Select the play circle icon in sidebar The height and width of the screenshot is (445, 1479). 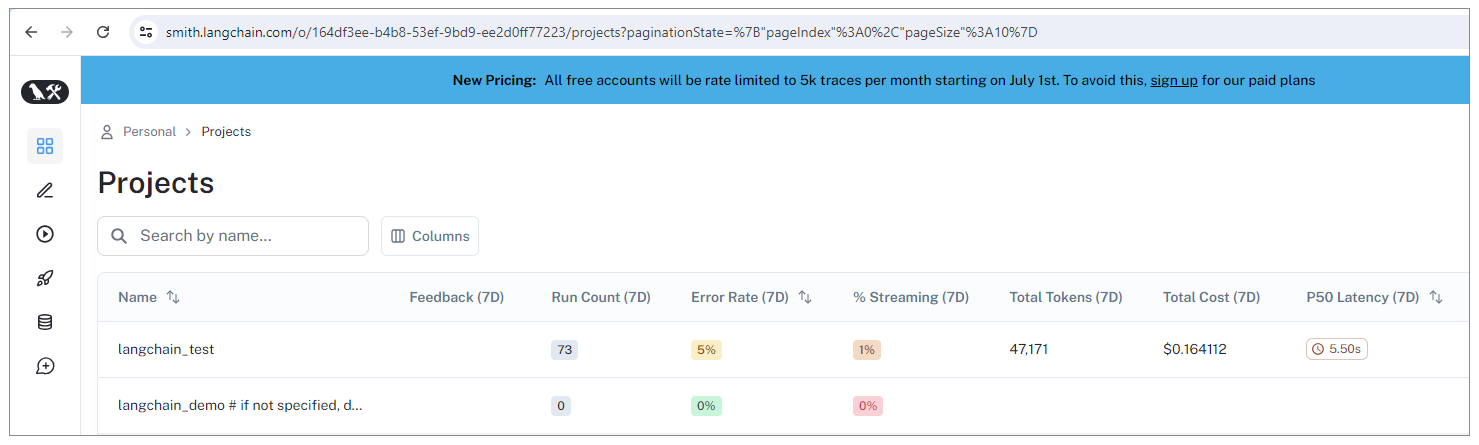45,234
